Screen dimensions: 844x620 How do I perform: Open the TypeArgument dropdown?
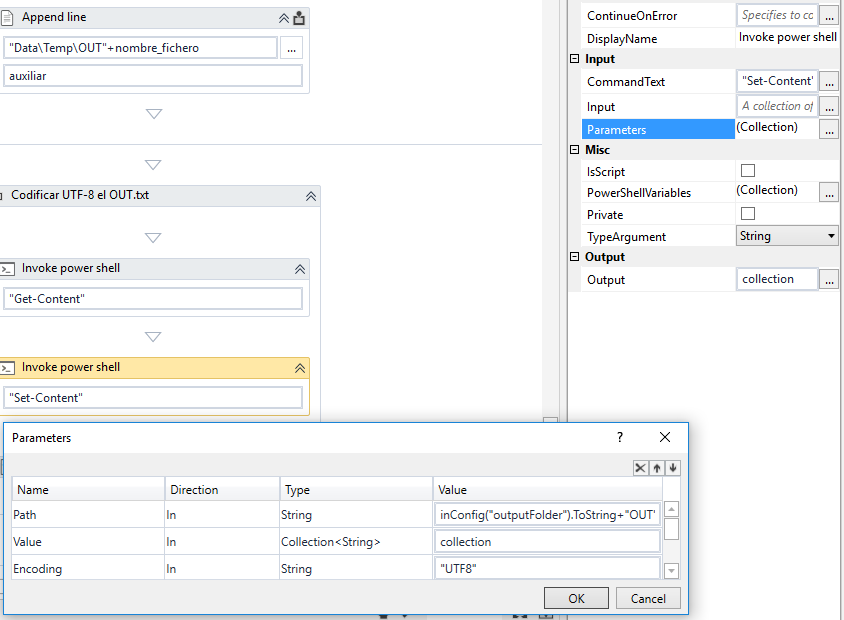(x=831, y=236)
